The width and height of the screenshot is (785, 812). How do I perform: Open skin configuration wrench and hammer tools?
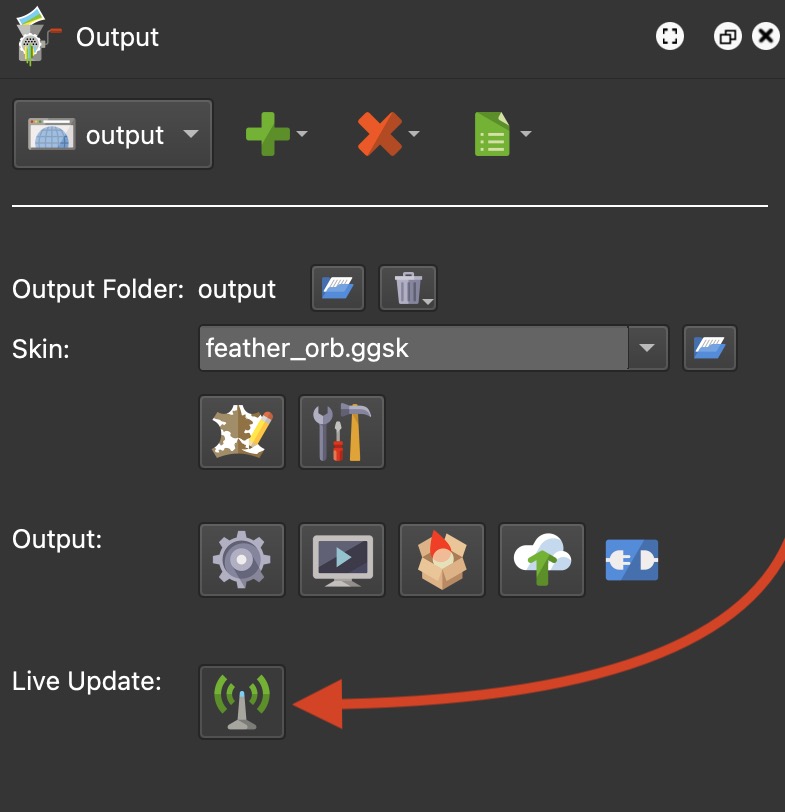pyautogui.click(x=342, y=432)
